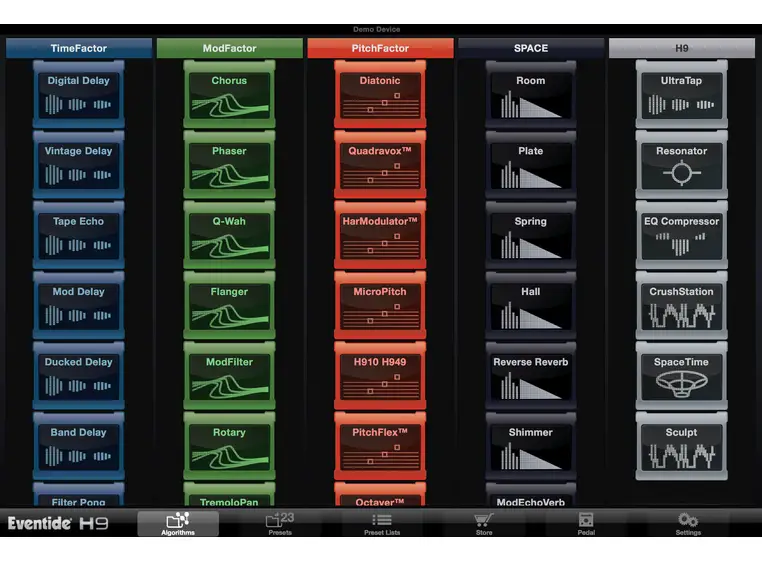762x562 pixels.
Task: Open the Presets tab
Action: (280, 524)
